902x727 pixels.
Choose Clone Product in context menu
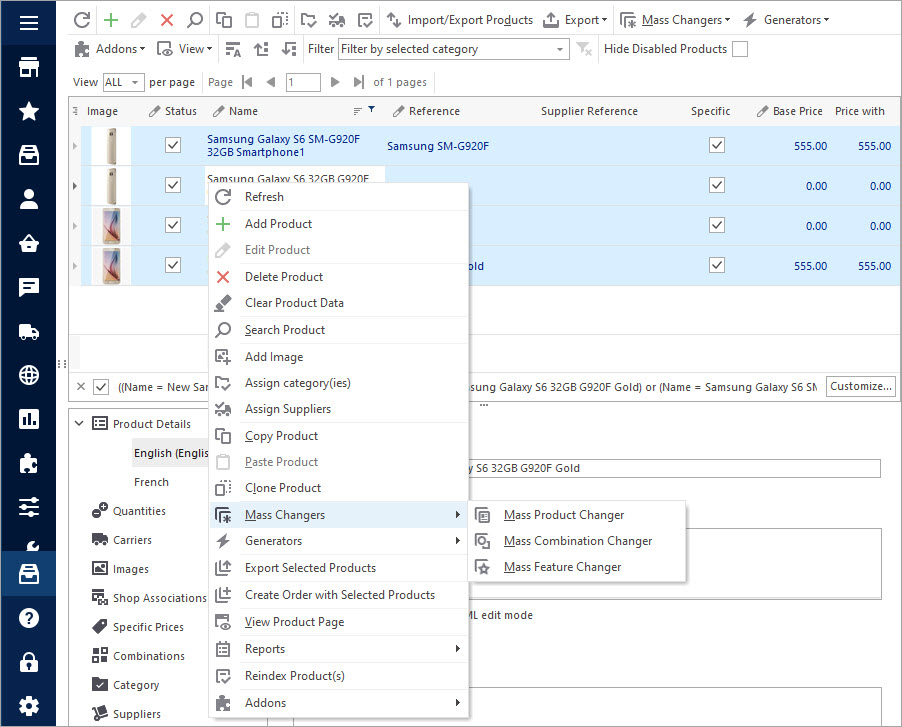coord(339,488)
